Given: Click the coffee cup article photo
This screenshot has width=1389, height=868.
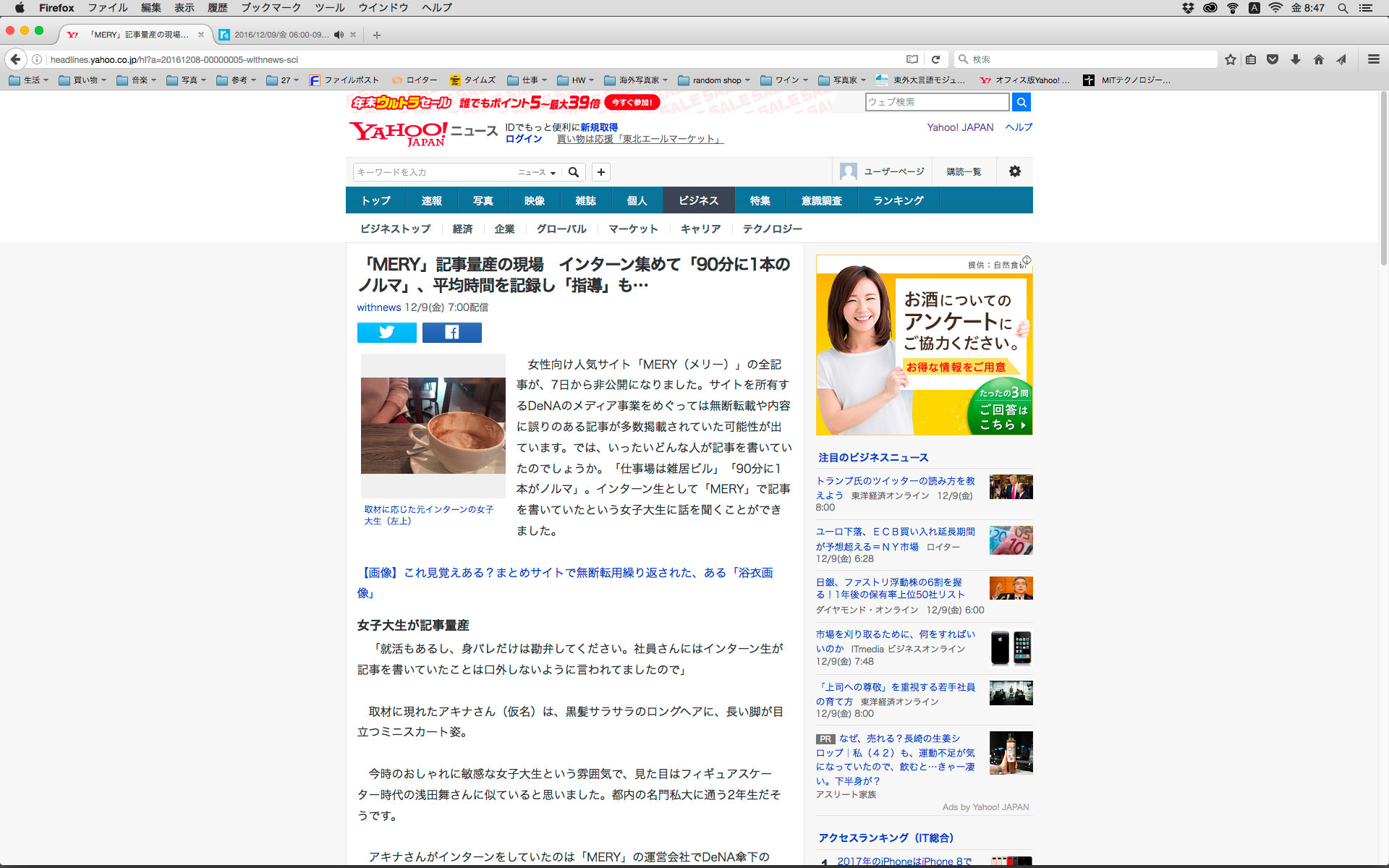Looking at the screenshot, I should pyautogui.click(x=433, y=425).
